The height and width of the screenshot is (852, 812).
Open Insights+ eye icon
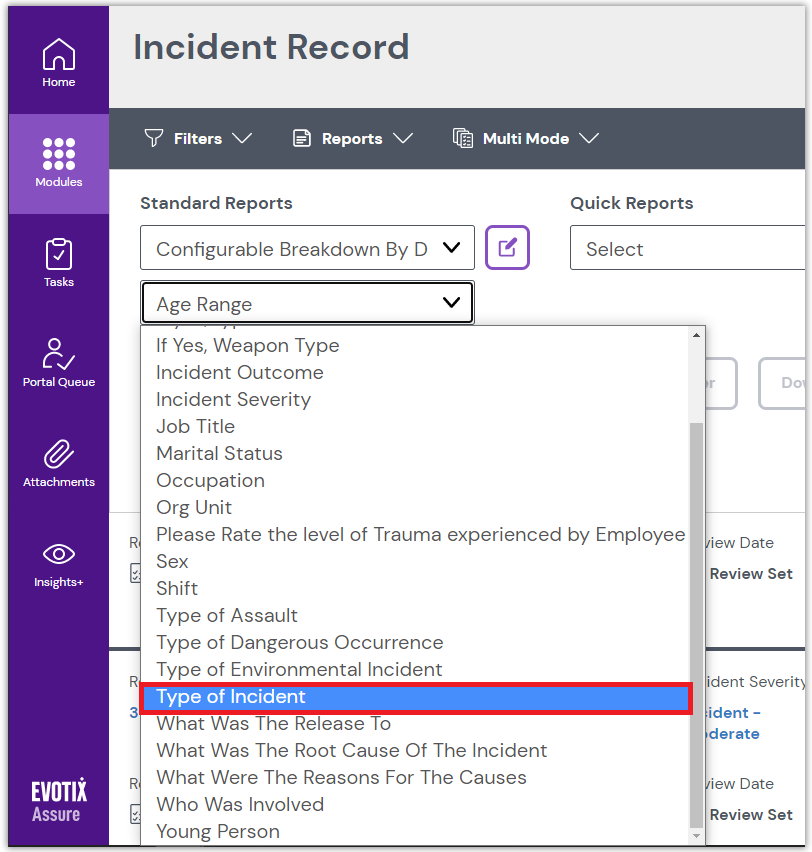59,562
